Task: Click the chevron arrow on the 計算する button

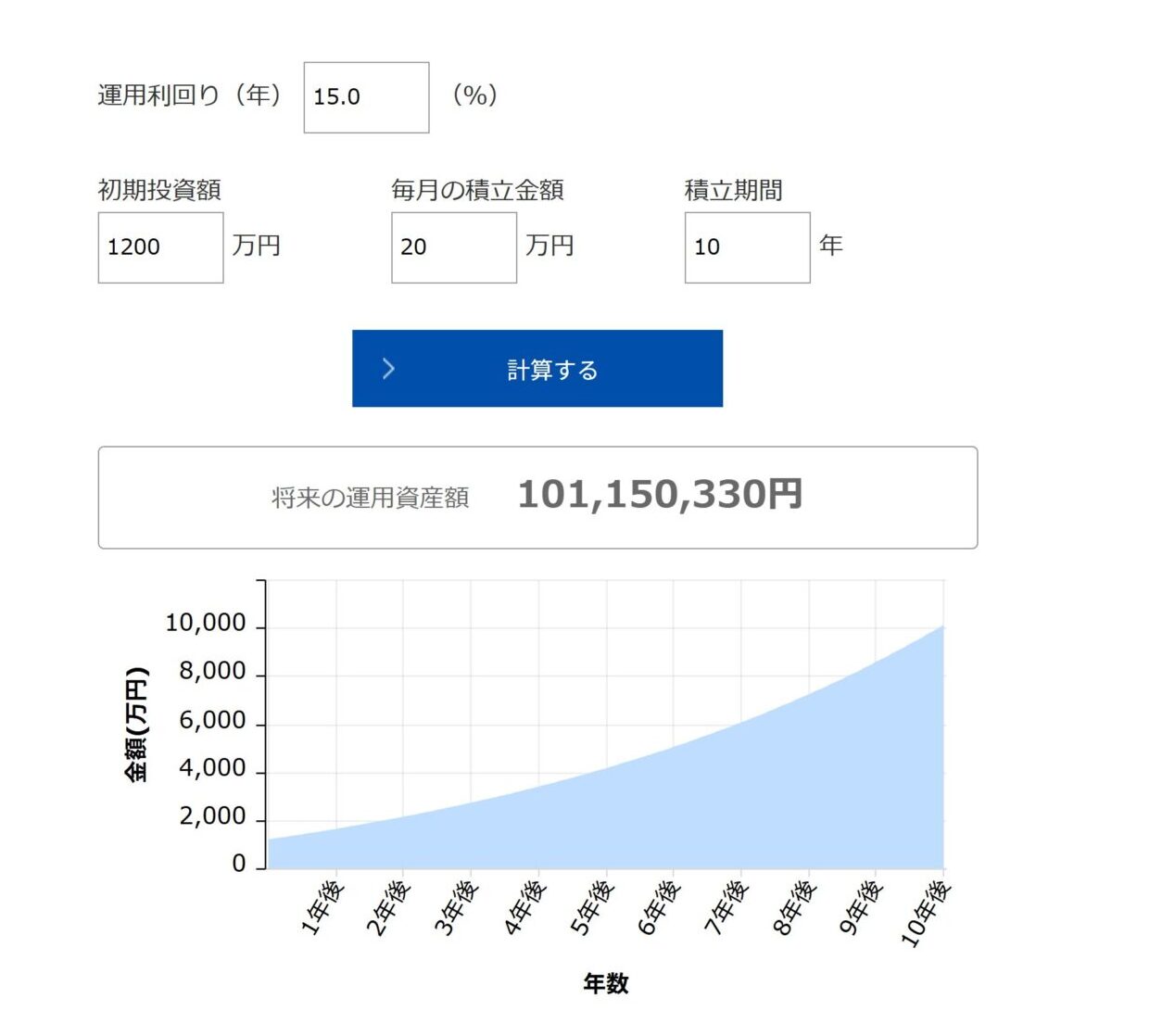Action: coord(388,369)
